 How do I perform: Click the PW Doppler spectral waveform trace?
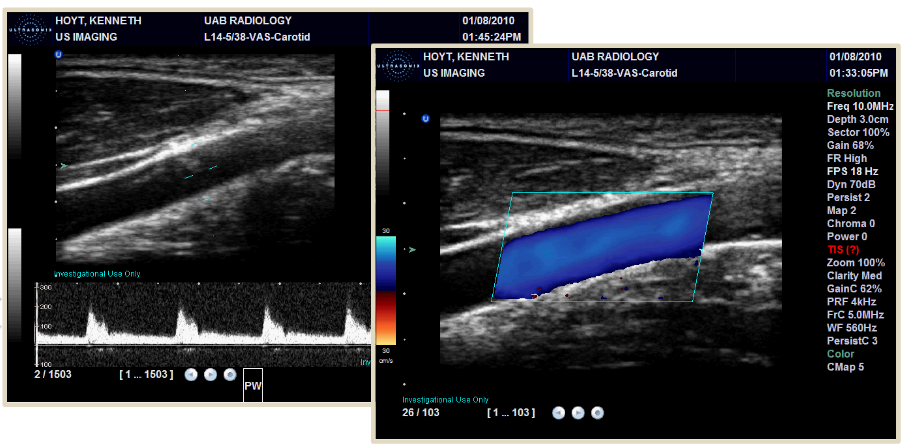(204, 327)
